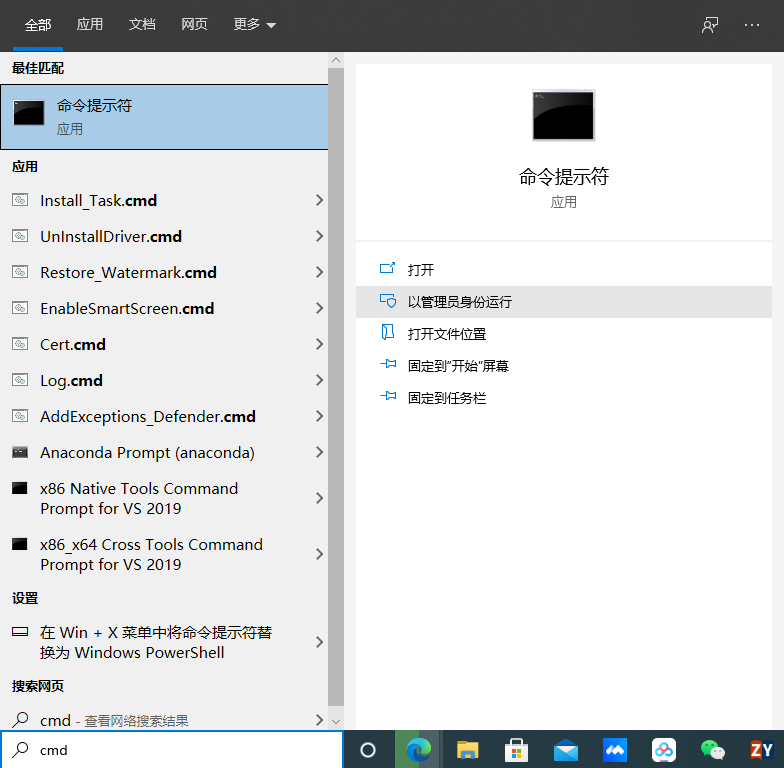Image resolution: width=784 pixels, height=768 pixels.
Task: Click the Install_Task.cmd file icon
Action: (20, 200)
